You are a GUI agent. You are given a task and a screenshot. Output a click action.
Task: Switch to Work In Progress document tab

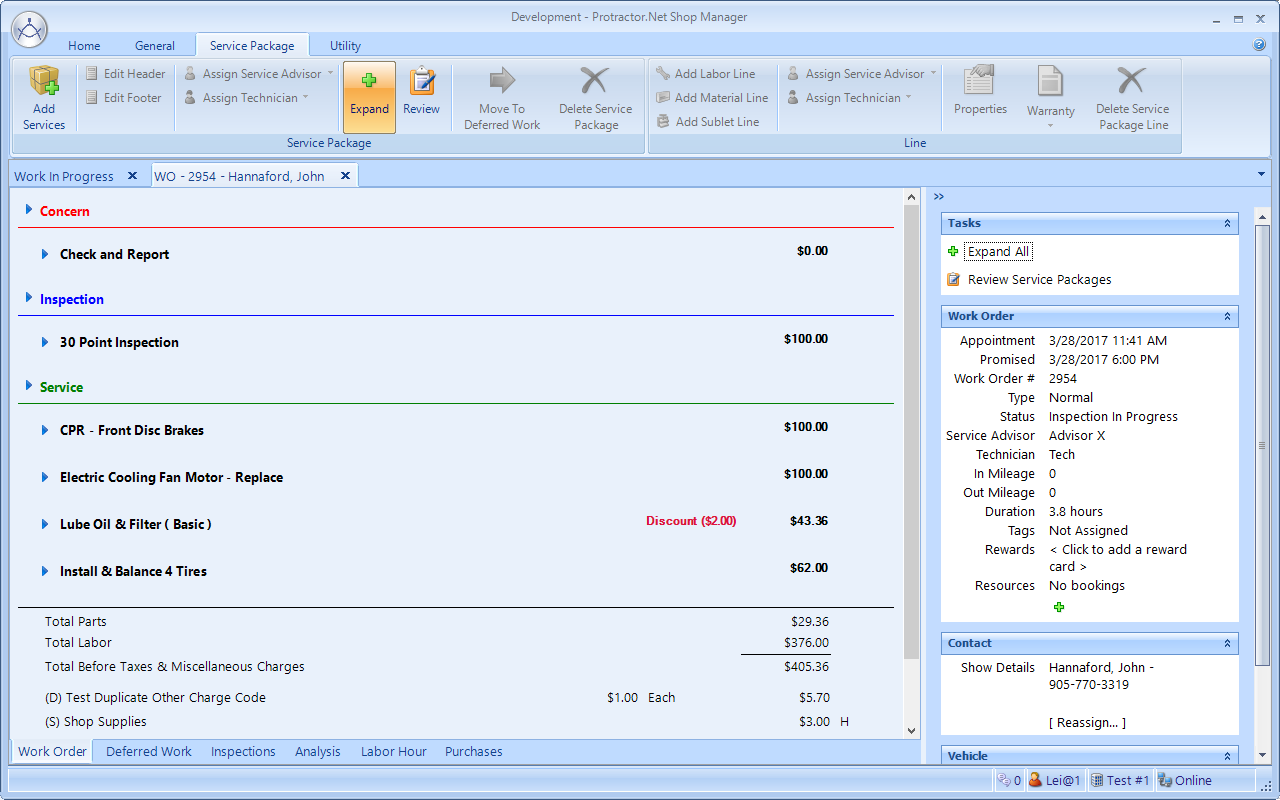tap(64, 176)
